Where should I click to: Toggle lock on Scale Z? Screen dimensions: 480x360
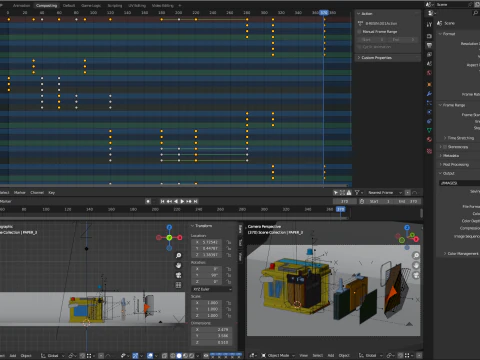[229, 315]
